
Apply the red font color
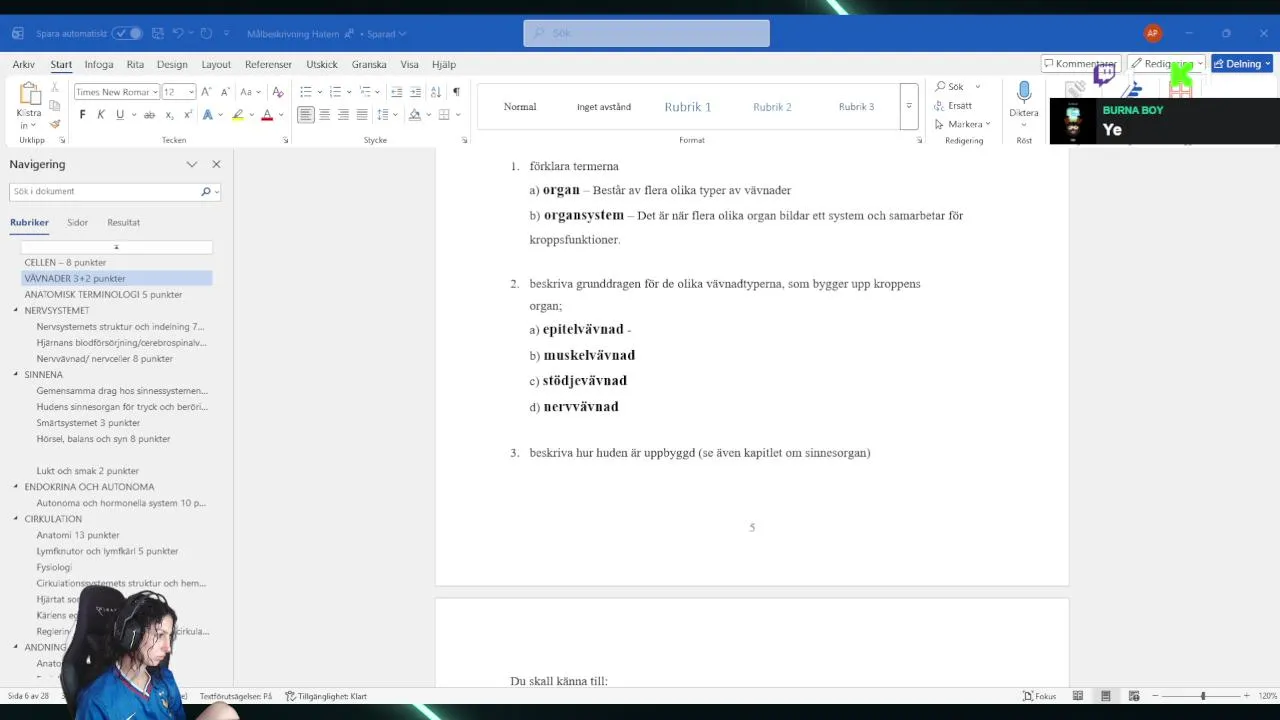(267, 115)
